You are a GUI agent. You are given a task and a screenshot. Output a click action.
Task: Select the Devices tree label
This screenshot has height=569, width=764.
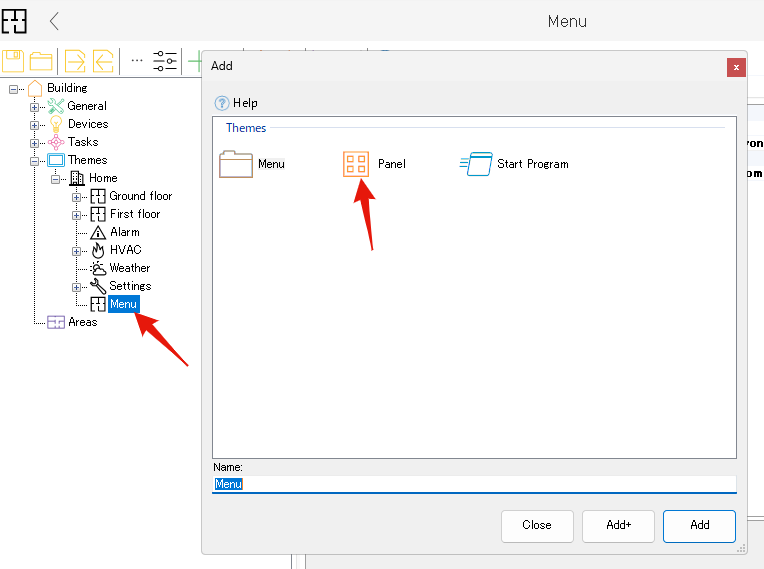point(88,124)
